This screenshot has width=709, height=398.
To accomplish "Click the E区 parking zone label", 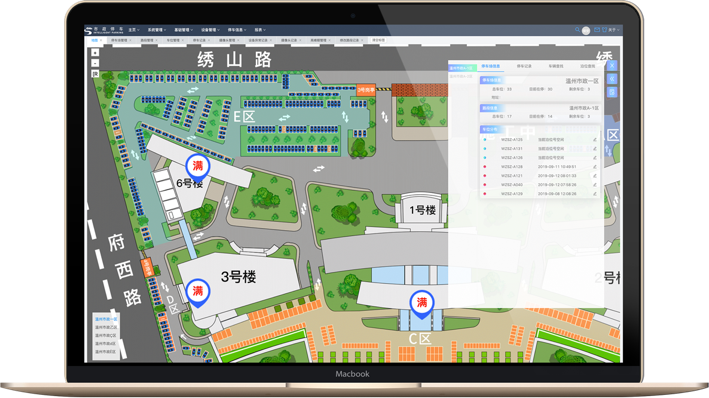I will click(x=244, y=117).
